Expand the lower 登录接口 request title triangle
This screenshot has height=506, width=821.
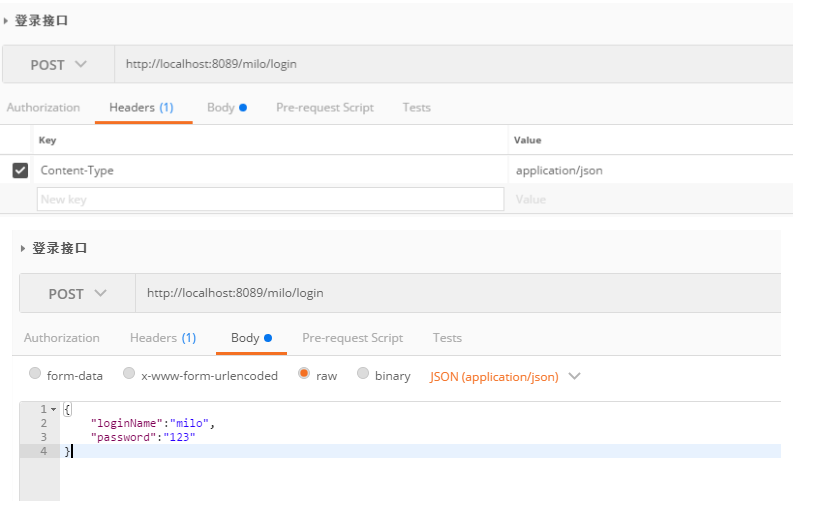(x=23, y=248)
